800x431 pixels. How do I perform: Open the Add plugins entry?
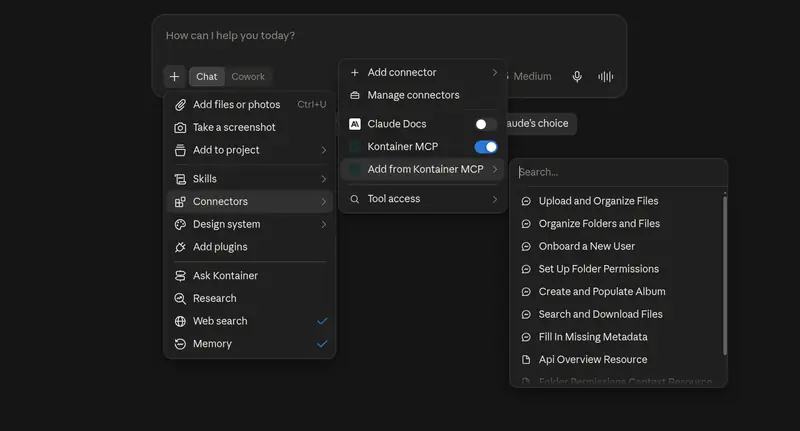[x=249, y=247]
